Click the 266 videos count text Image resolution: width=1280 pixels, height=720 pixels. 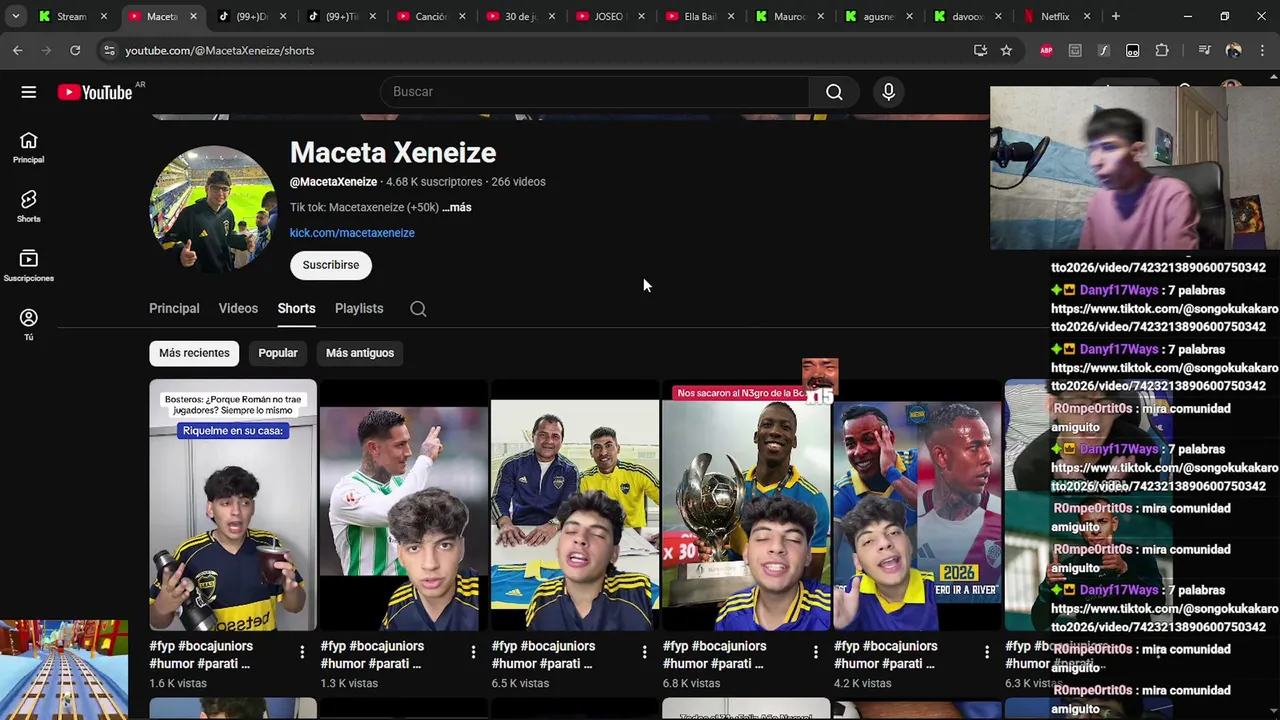pos(518,182)
